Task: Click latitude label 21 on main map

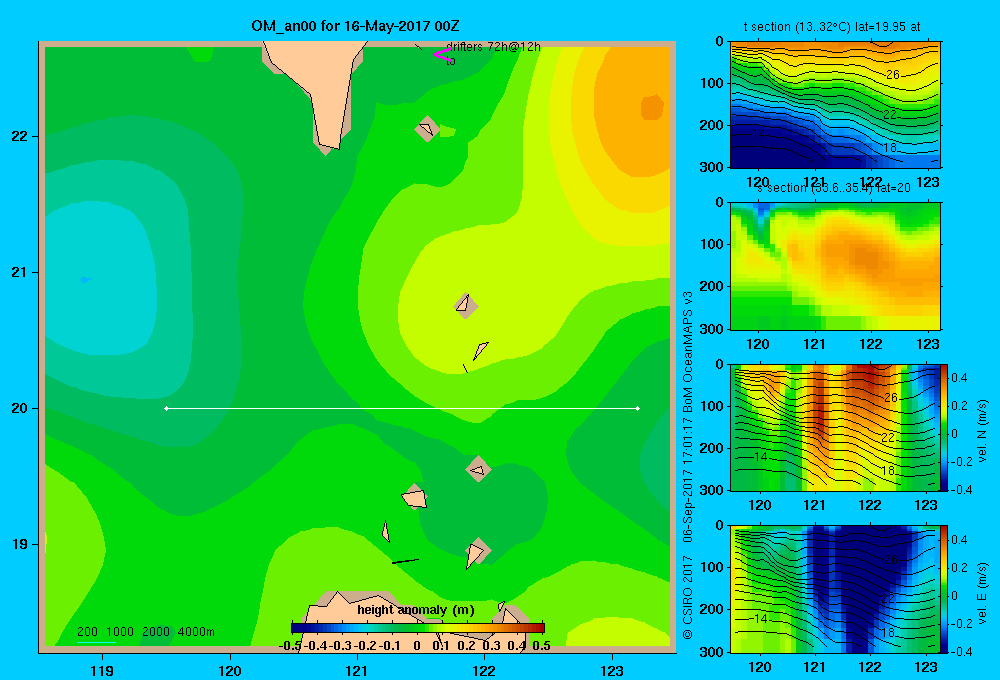Action: point(19,272)
